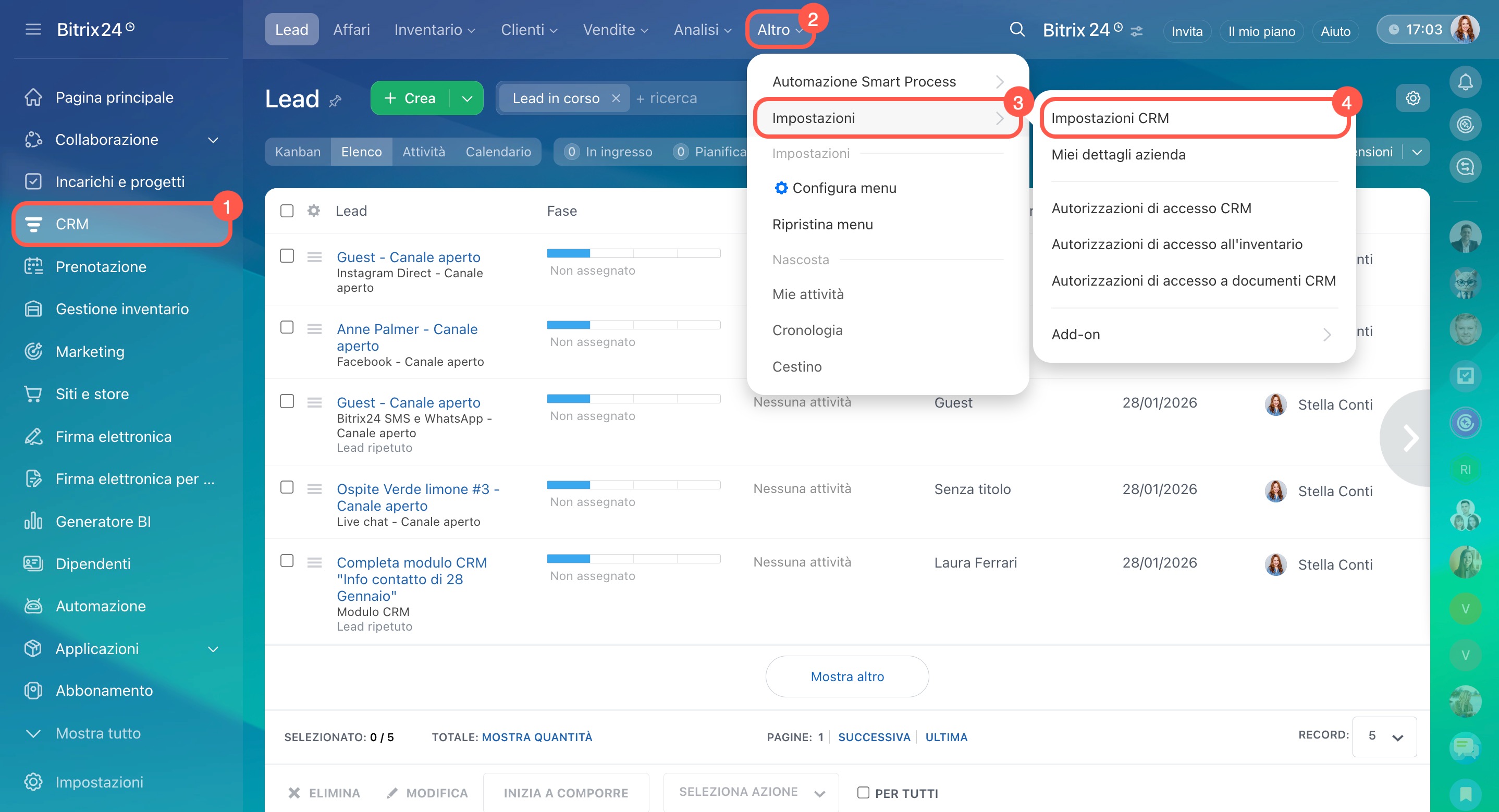Click the search magnifier icon in header
Screen dimensions: 1499x812
pyautogui.click(x=1016, y=30)
